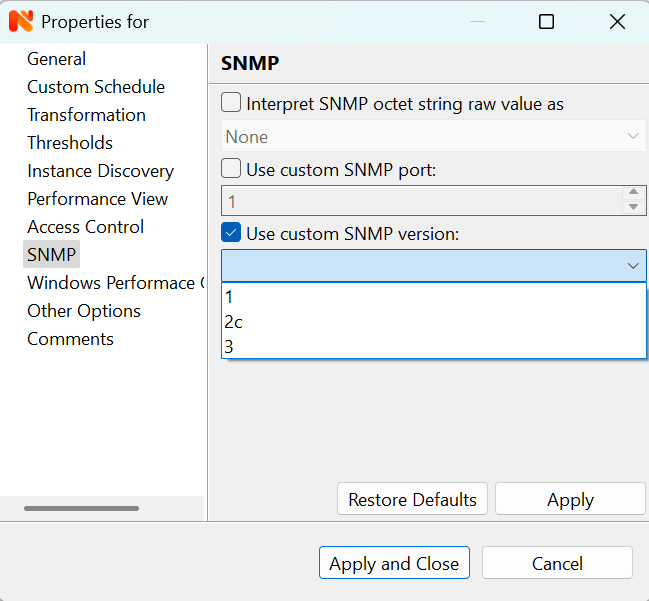Screen dimensions: 649x601
Task: Open the None raw value dropdown
Action: 433,136
